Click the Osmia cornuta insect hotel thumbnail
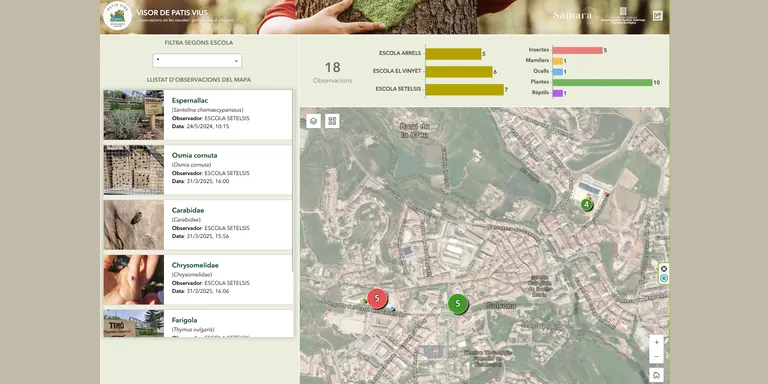 (x=134, y=169)
